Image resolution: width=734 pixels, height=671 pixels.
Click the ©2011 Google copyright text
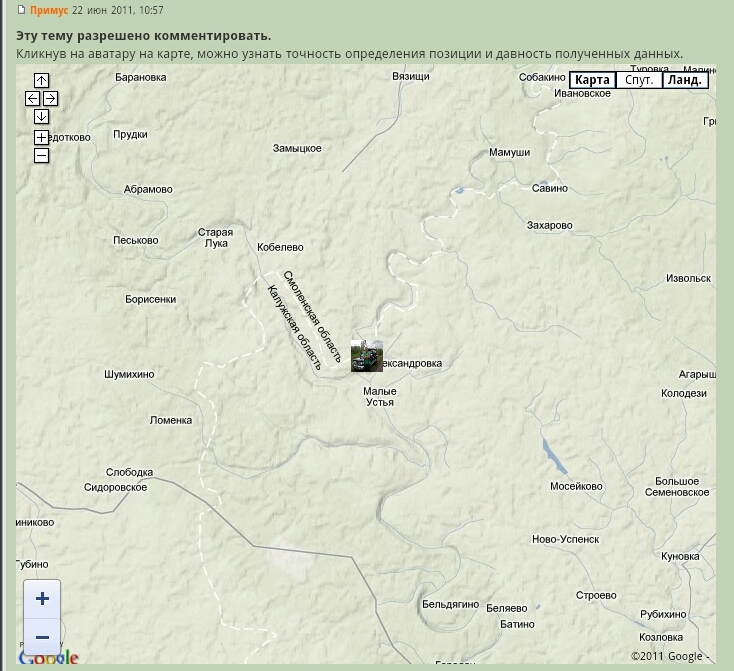point(670,656)
